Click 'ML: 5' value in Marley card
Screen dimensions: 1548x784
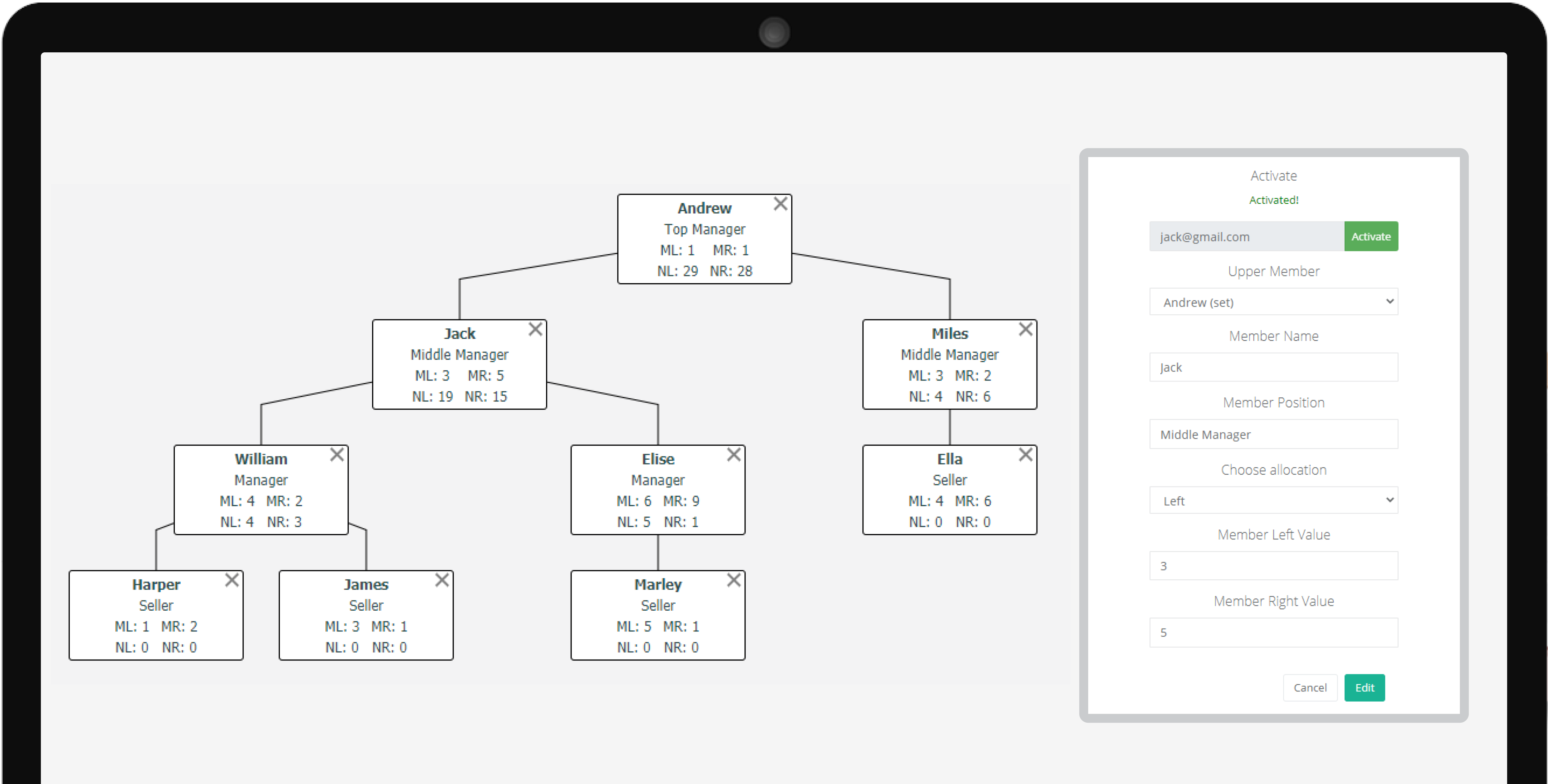(x=634, y=627)
